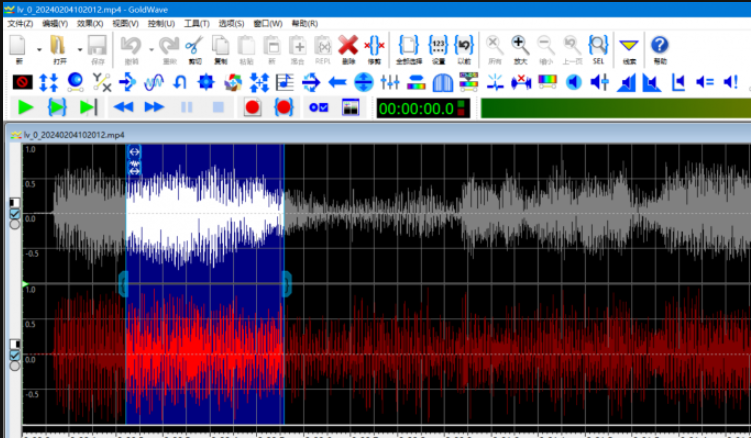Click the 打开 Open button
751x438 pixels.
click(x=59, y=47)
